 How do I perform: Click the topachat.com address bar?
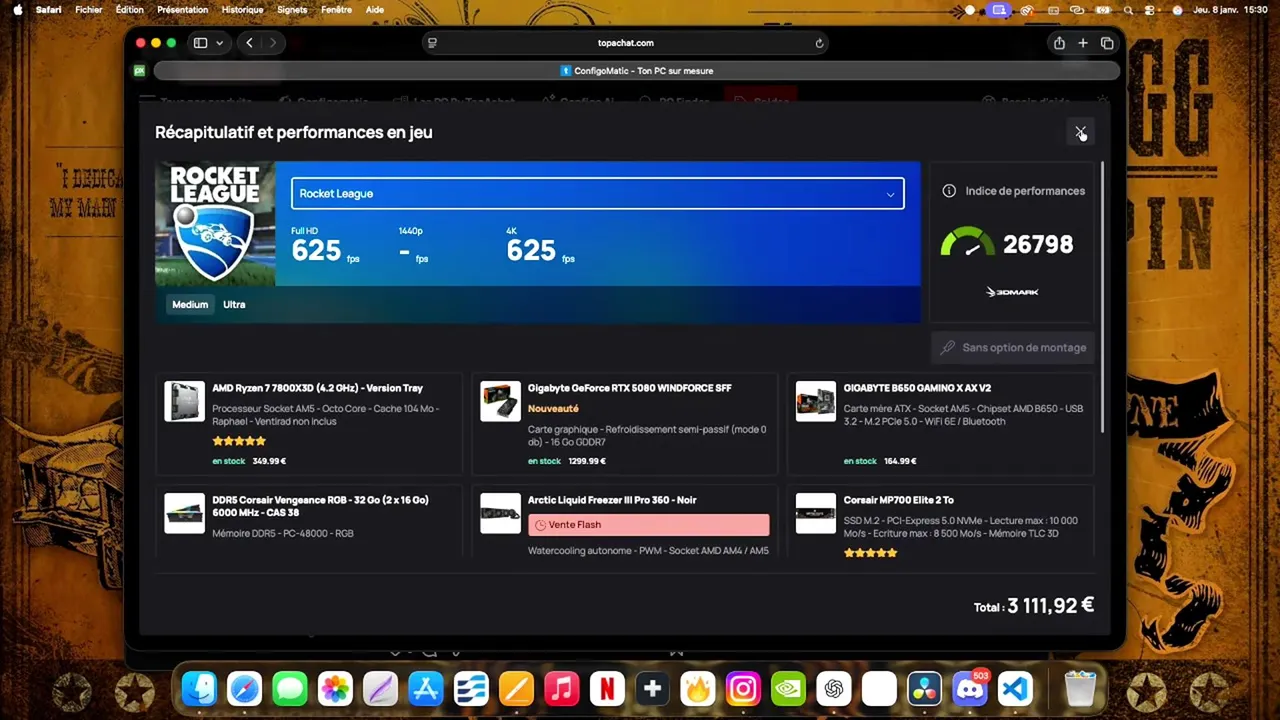tap(626, 43)
